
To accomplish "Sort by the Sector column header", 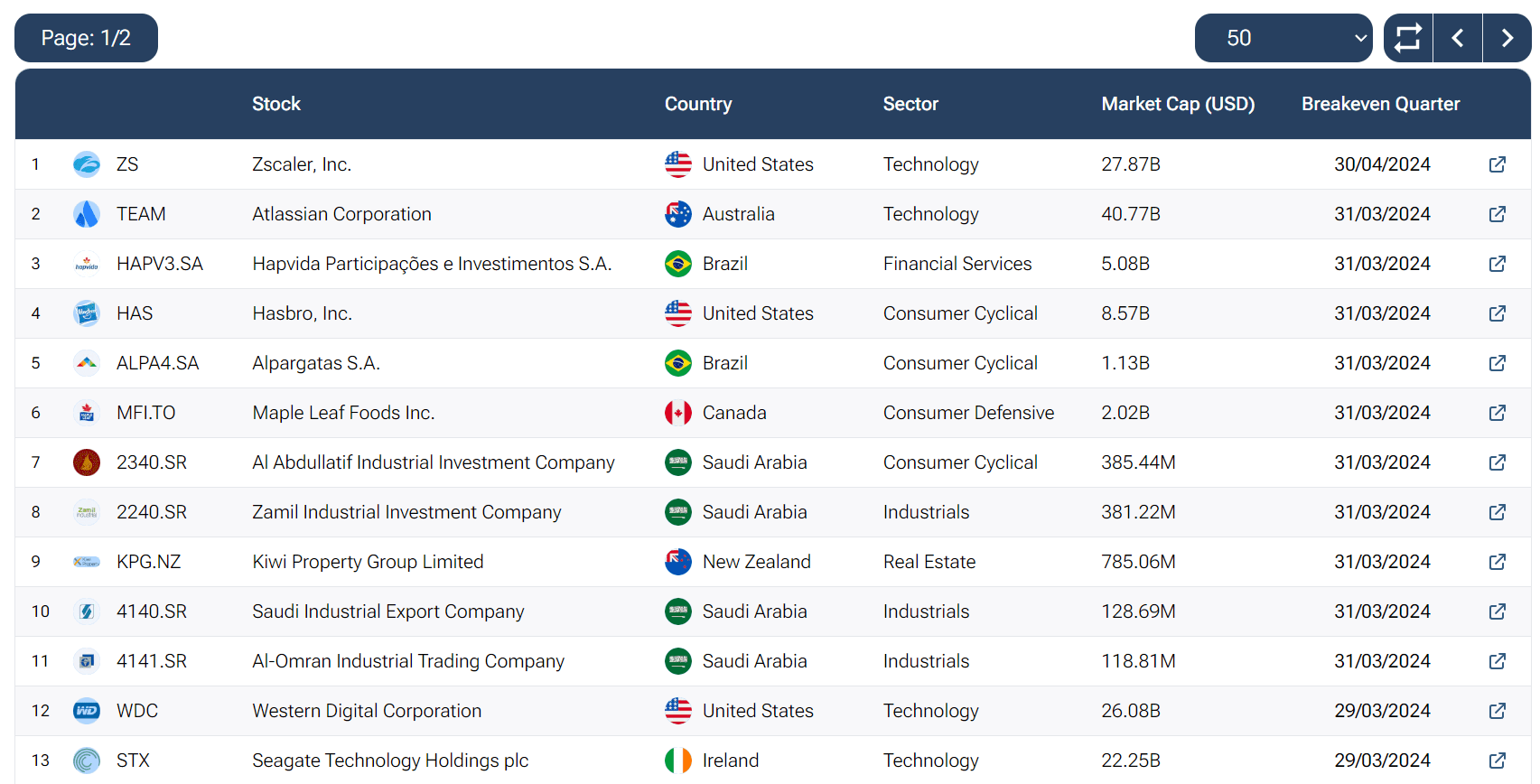I will pyautogui.click(x=910, y=104).
